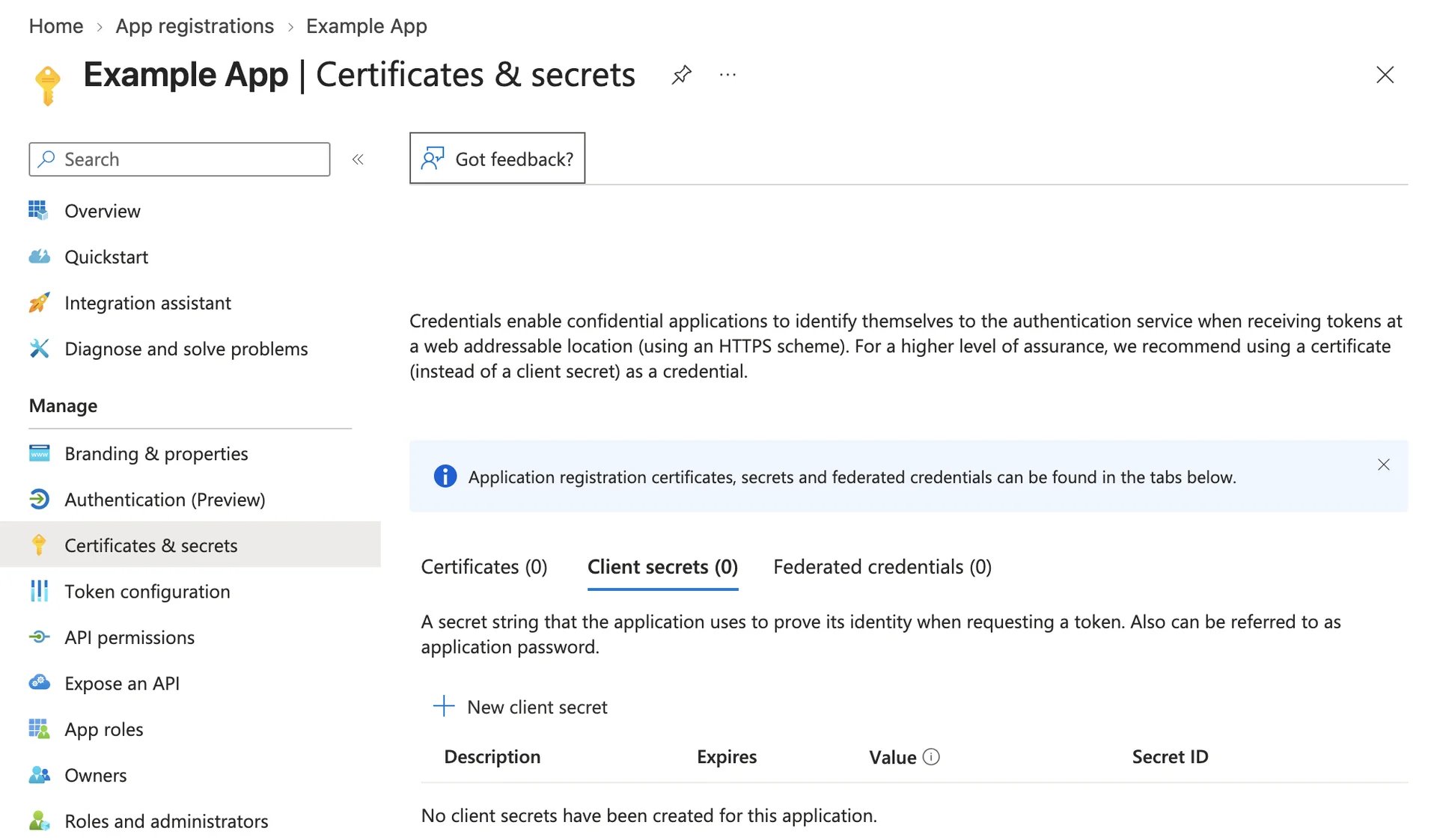The height and width of the screenshot is (840, 1437).
Task: Open the Quickstart page
Action: pyautogui.click(x=106, y=257)
